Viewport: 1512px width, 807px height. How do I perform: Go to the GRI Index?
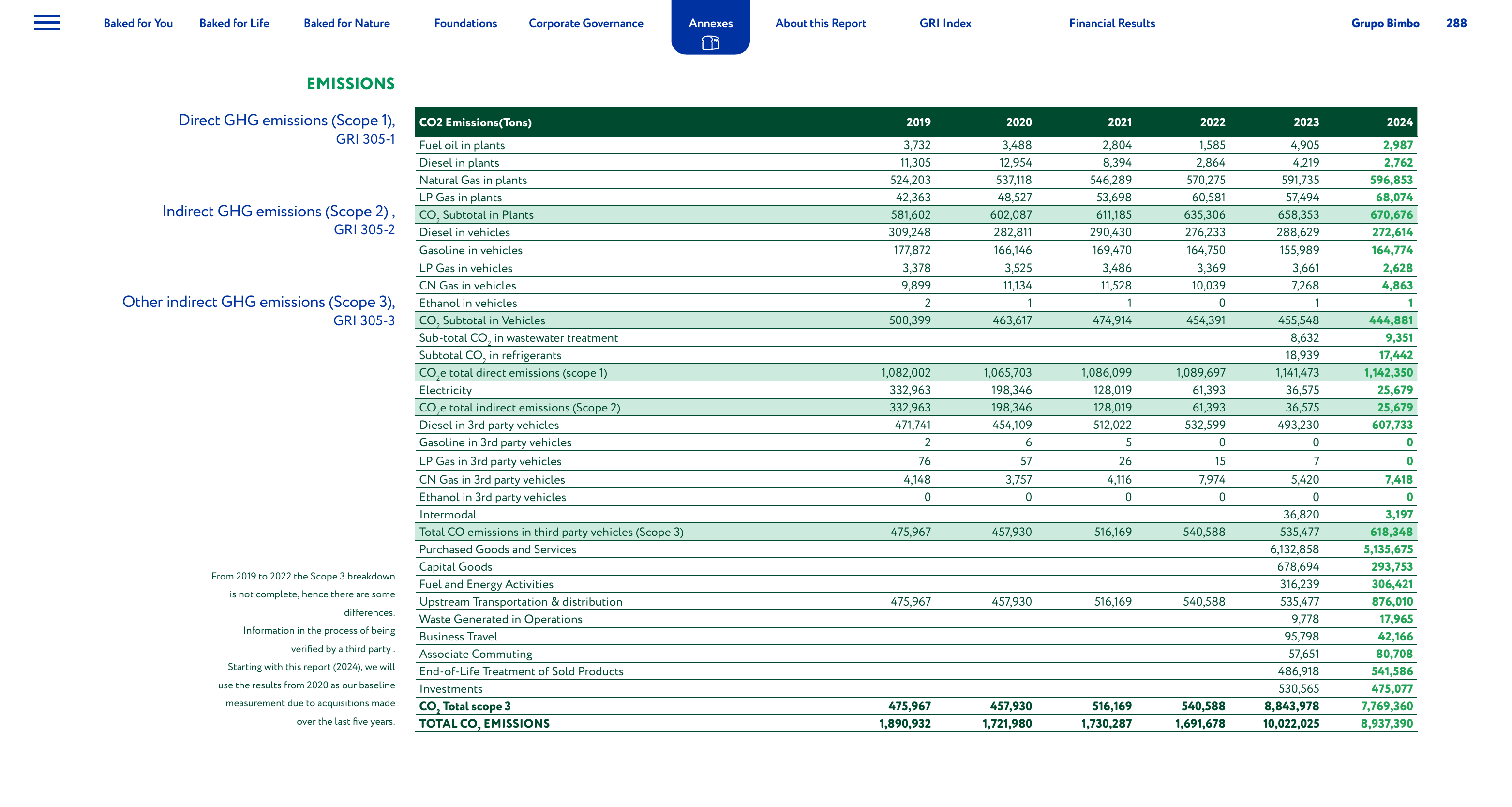tap(945, 23)
